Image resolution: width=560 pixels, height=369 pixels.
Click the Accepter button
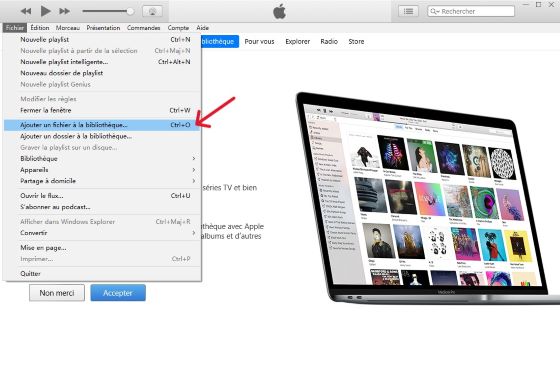tap(118, 293)
